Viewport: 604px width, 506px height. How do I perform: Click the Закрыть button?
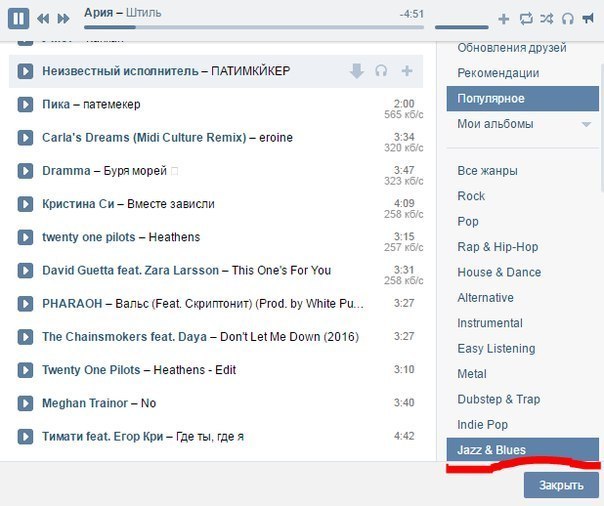561,485
